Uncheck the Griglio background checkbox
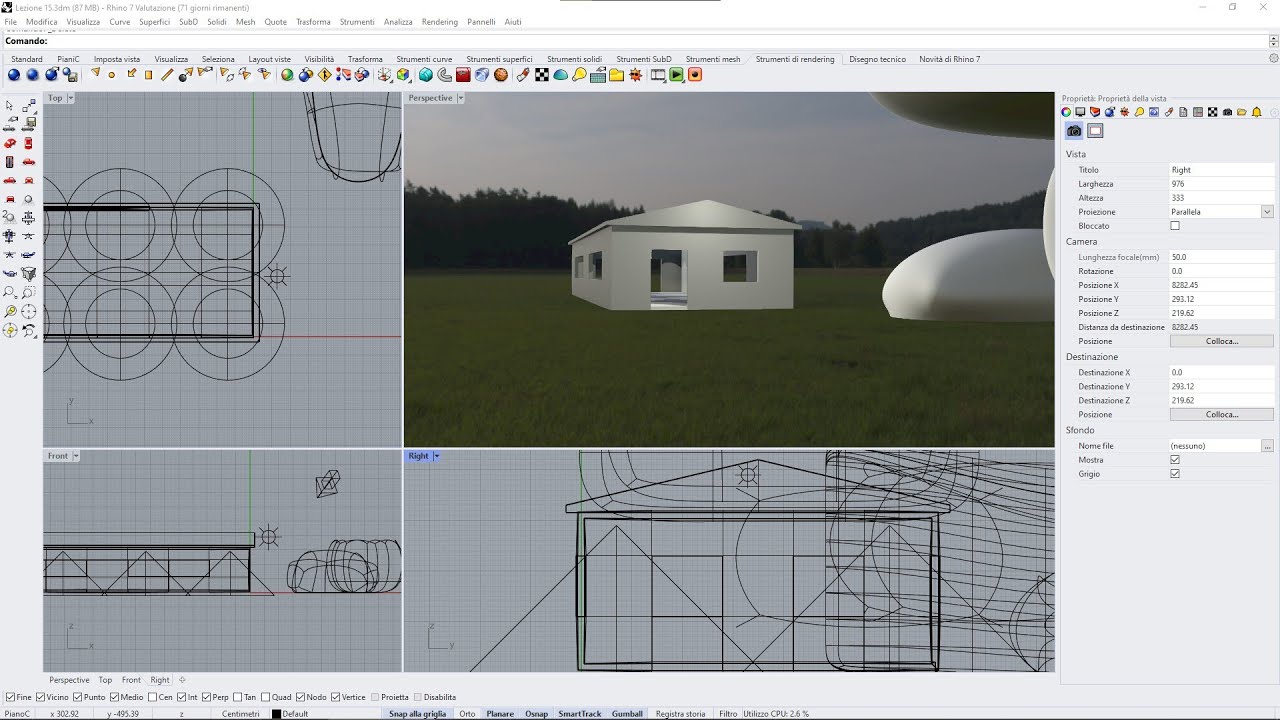Screen dimensions: 1280x720 click(1175, 474)
